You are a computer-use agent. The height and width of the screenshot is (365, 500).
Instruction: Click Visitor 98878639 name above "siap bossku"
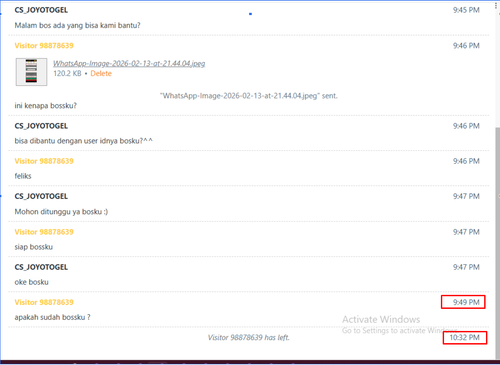click(44, 232)
